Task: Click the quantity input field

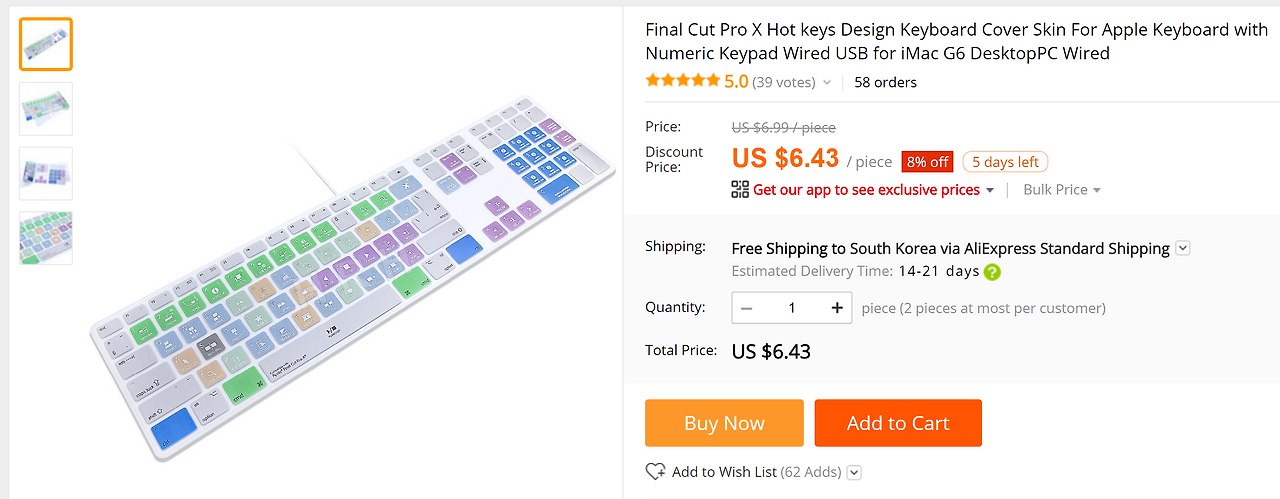Action: pos(791,308)
